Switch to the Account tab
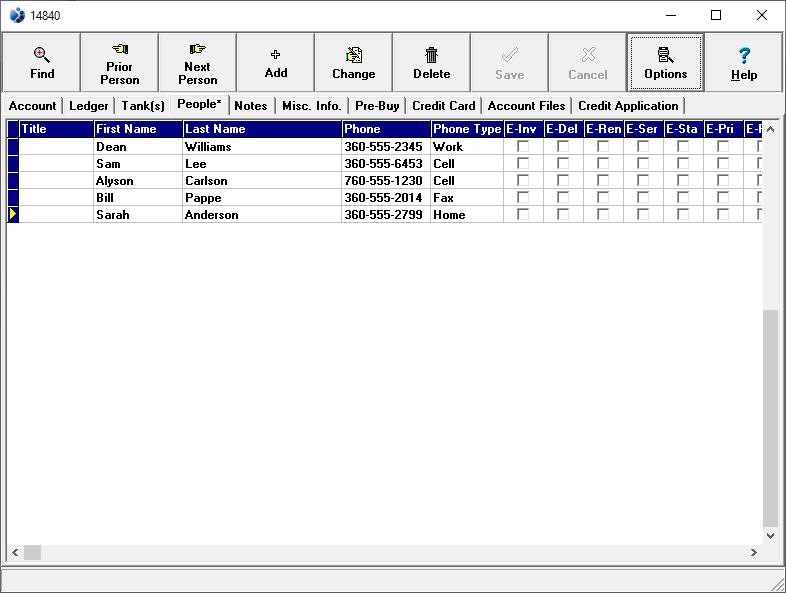The width and height of the screenshot is (786, 593). point(33,106)
